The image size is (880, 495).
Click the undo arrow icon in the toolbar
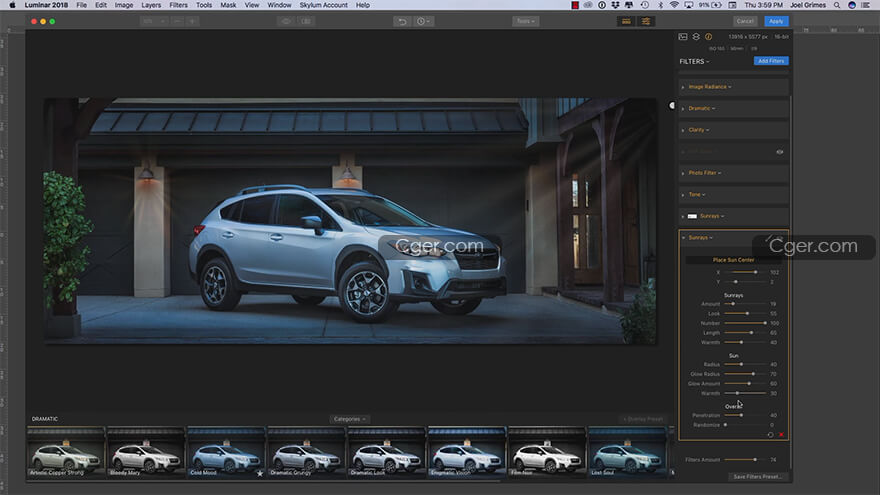tap(402, 21)
